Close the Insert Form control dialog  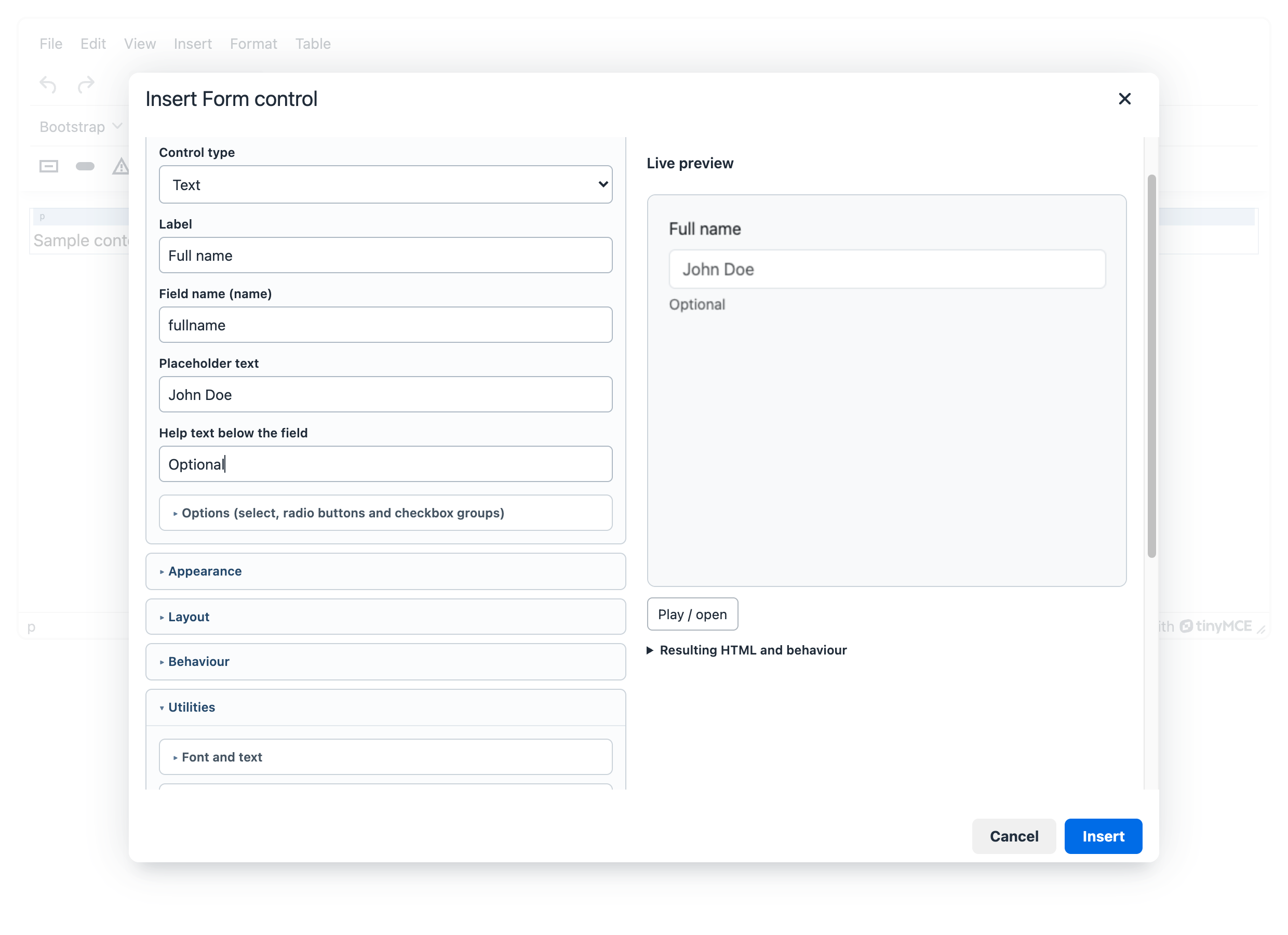[x=1124, y=99]
